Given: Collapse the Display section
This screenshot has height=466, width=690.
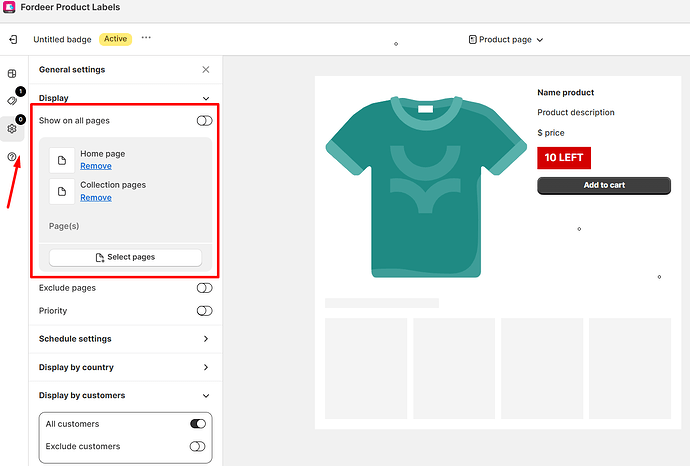Looking at the screenshot, I should tap(206, 99).
